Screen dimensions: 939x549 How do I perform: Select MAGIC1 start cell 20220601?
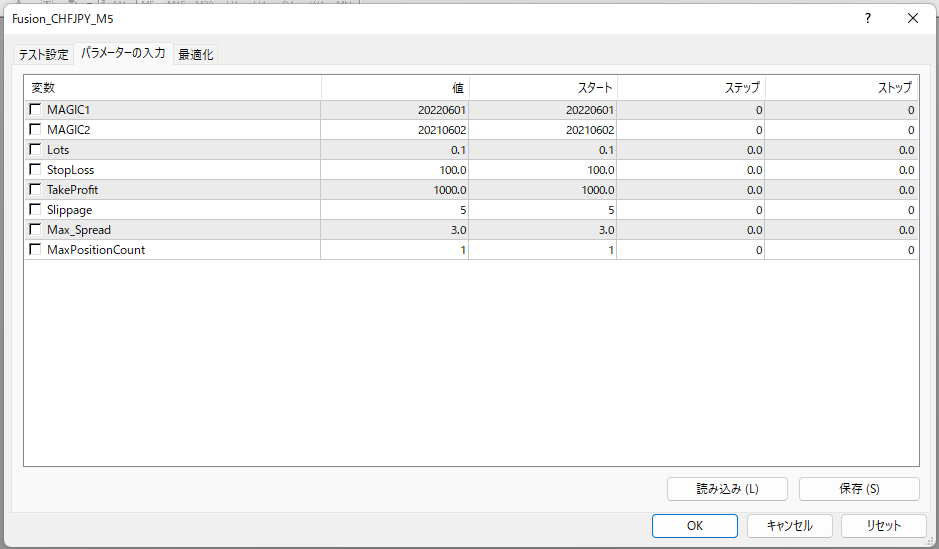pos(543,110)
